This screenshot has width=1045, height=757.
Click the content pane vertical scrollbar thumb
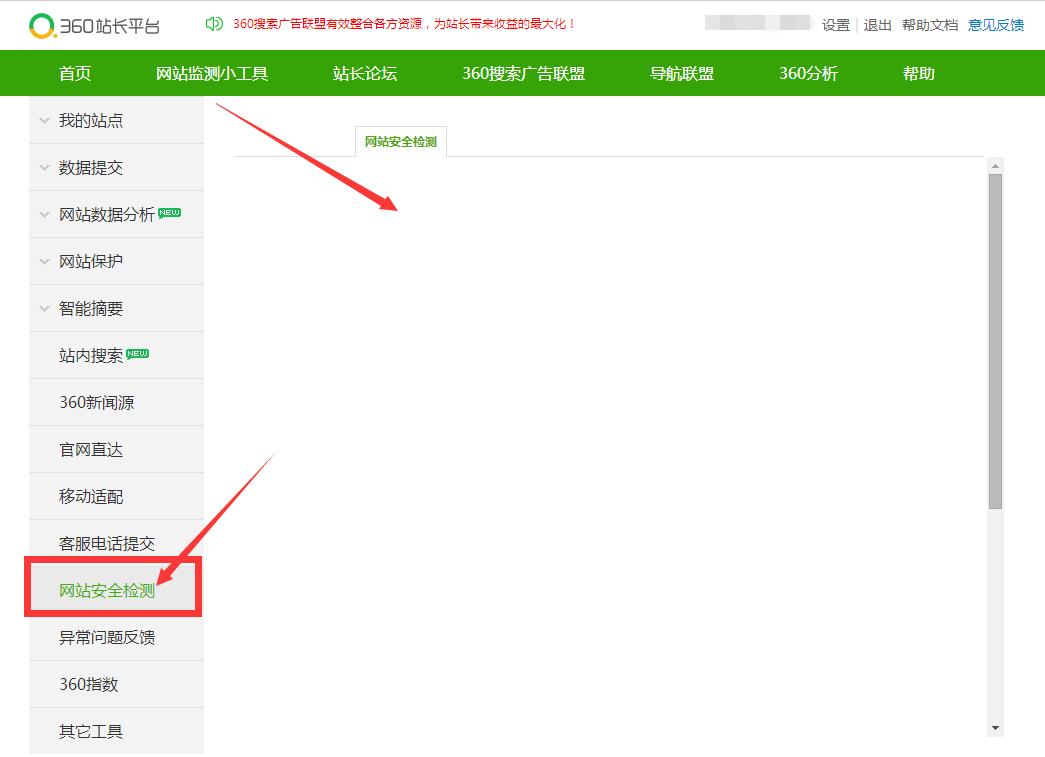point(995,340)
